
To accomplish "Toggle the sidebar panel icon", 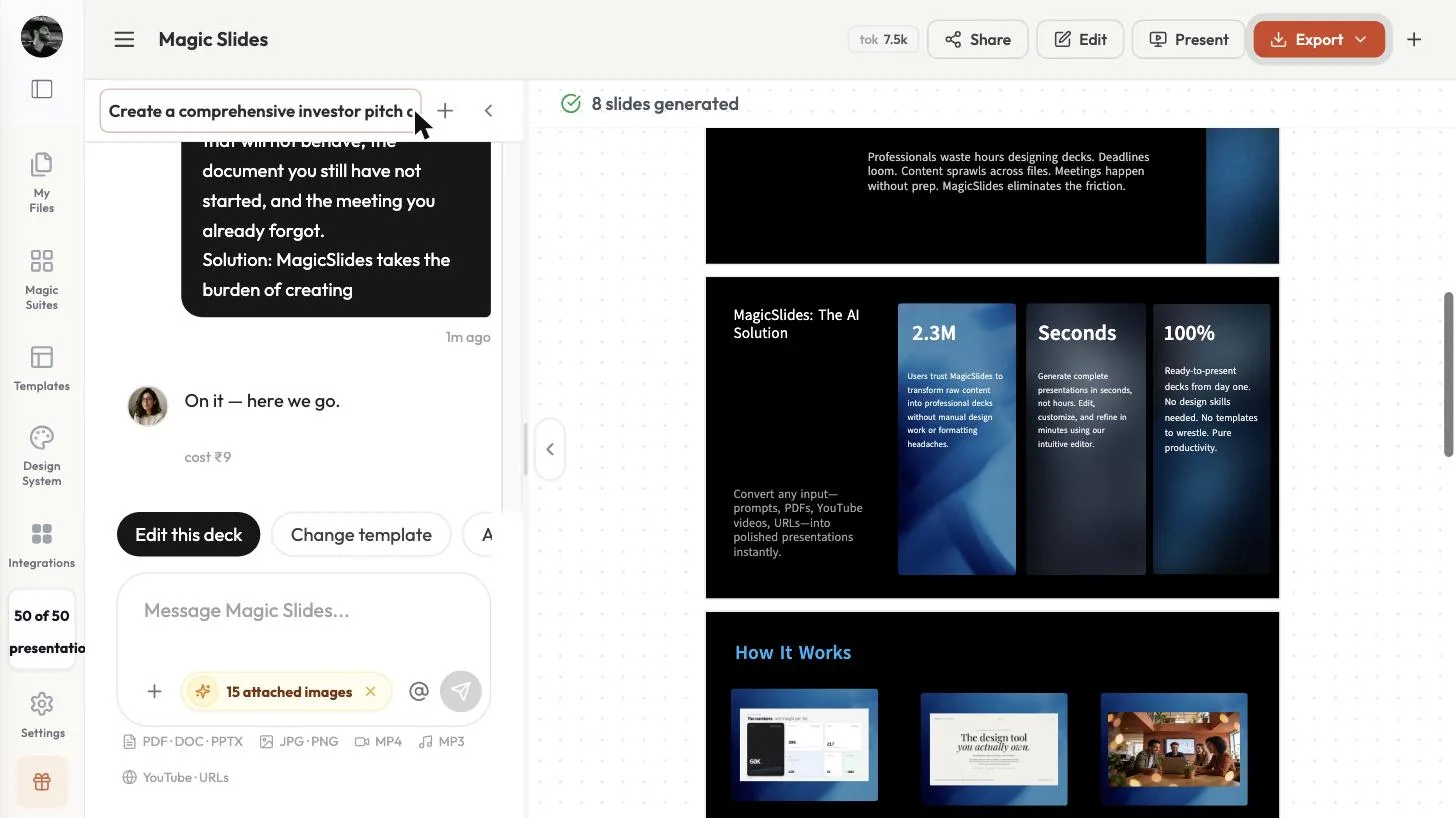I will point(42,89).
